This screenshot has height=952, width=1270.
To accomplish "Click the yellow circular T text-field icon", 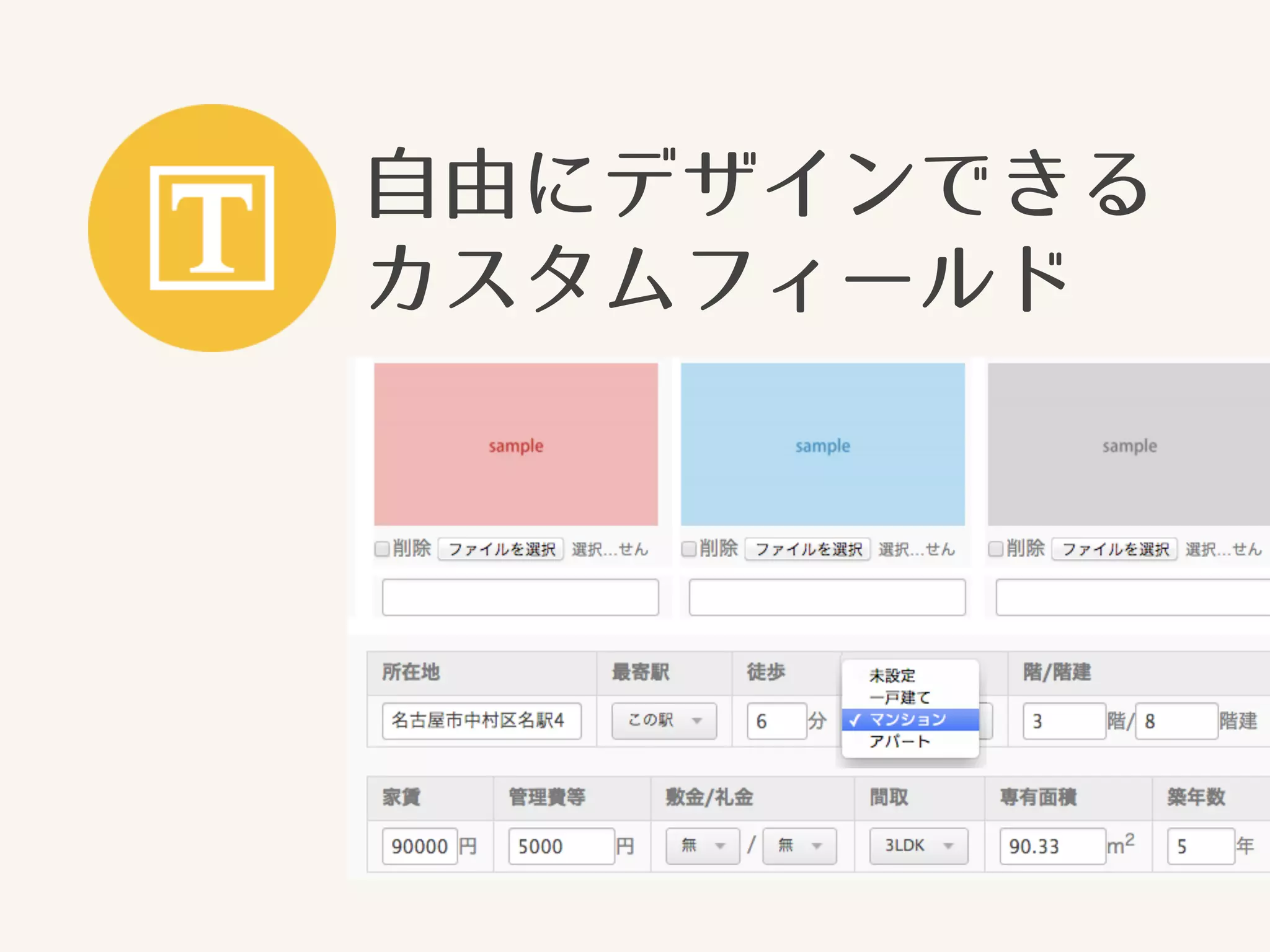I will pyautogui.click(x=212, y=228).
